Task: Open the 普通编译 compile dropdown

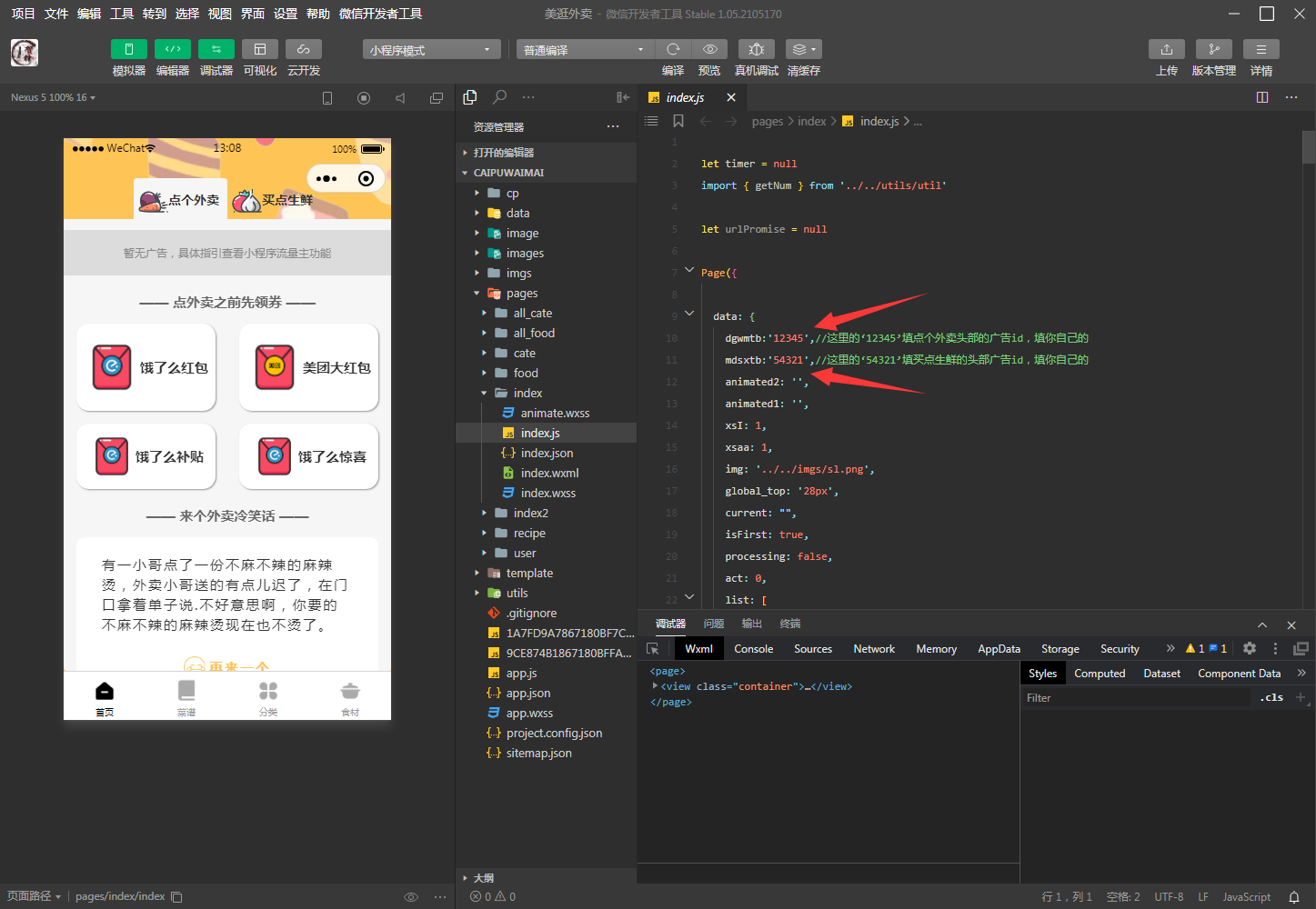Action: click(585, 49)
